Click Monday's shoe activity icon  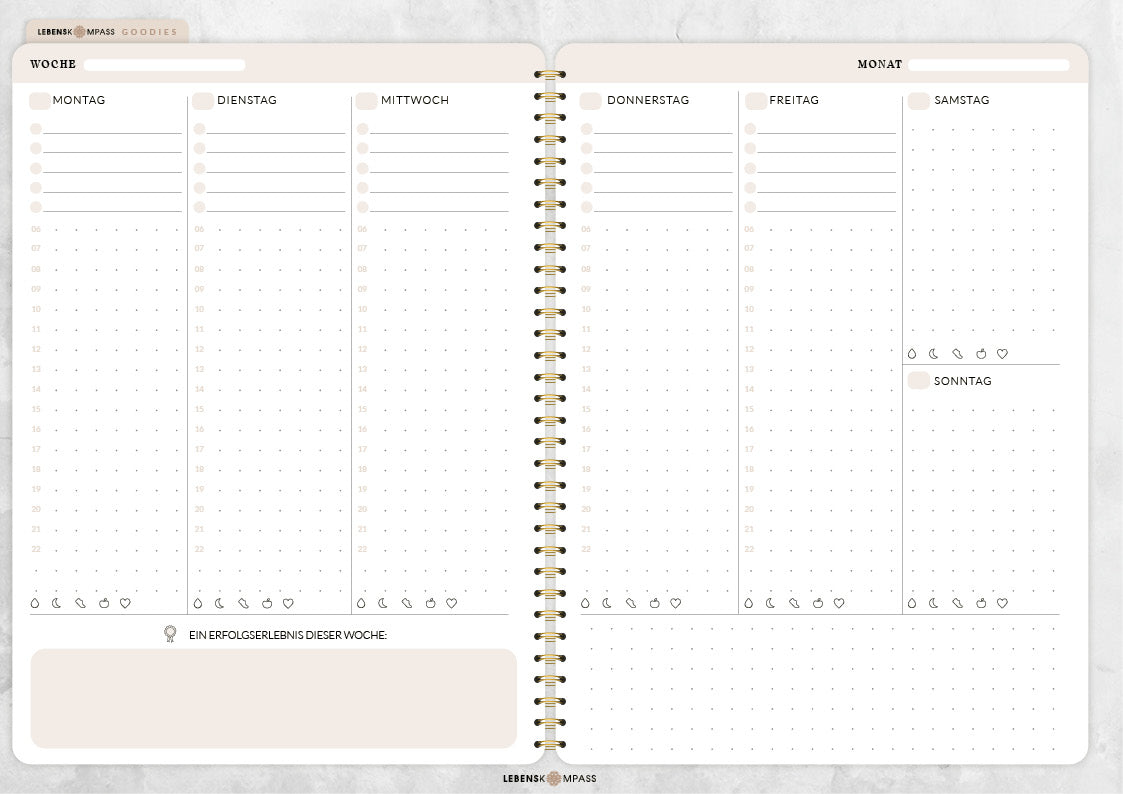coord(80,604)
